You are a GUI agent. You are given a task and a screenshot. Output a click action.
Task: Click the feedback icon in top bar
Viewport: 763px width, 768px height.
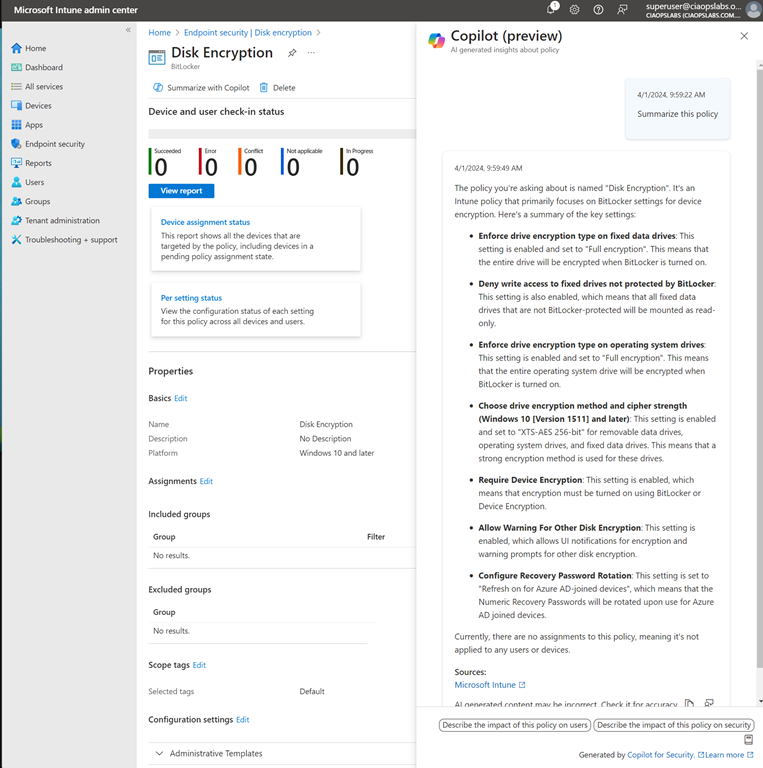(623, 9)
